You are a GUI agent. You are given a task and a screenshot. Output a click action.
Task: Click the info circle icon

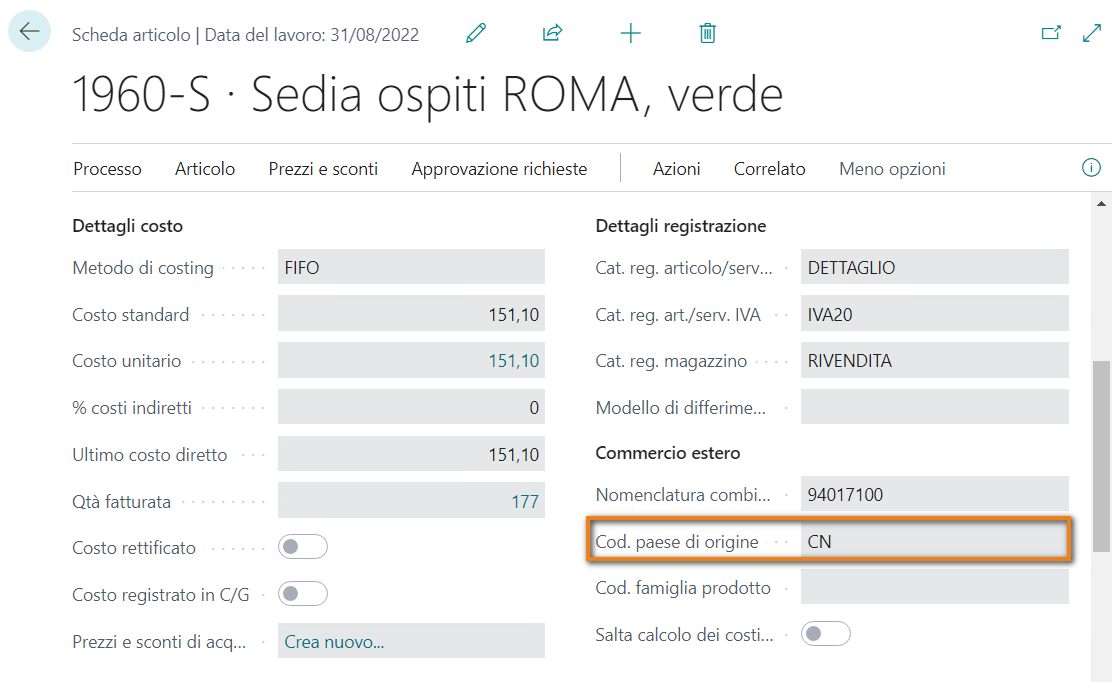pyautogui.click(x=1091, y=168)
